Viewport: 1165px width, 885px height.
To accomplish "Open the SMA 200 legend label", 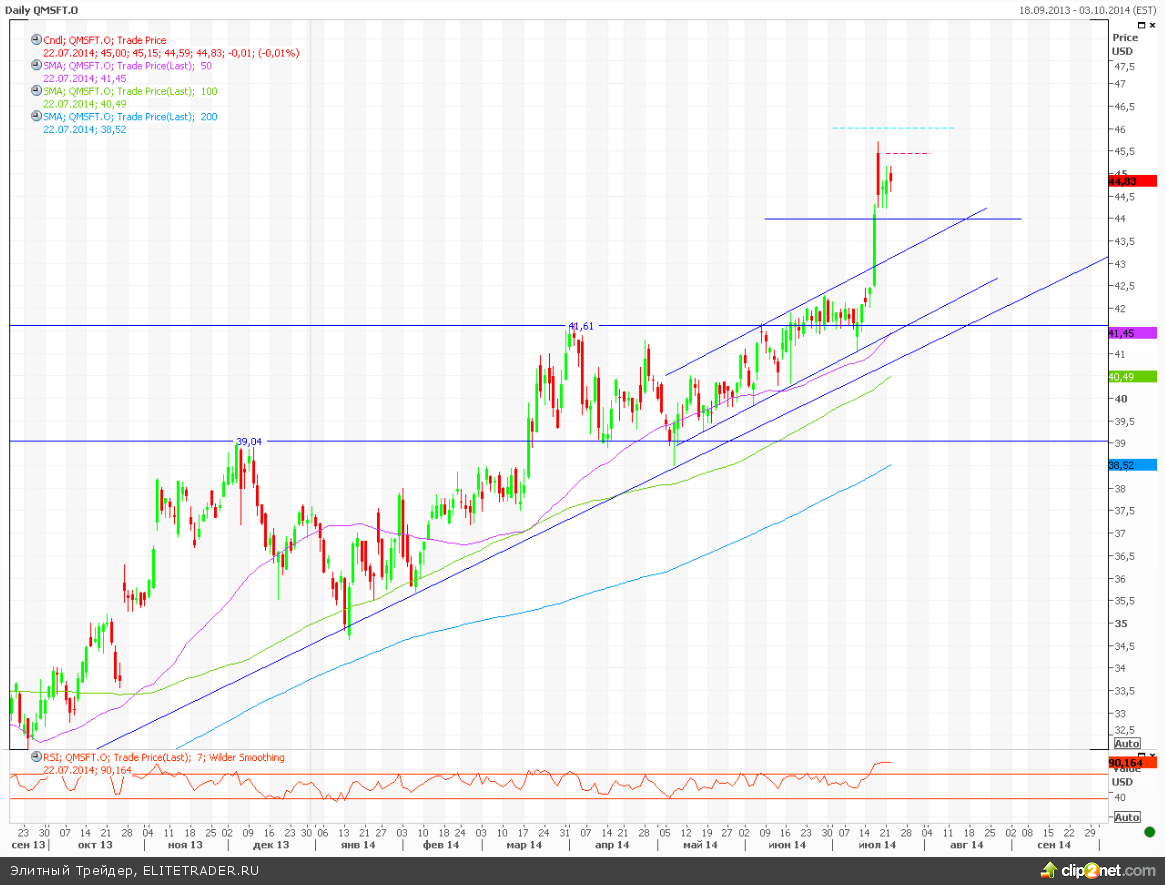I will 130,116.
